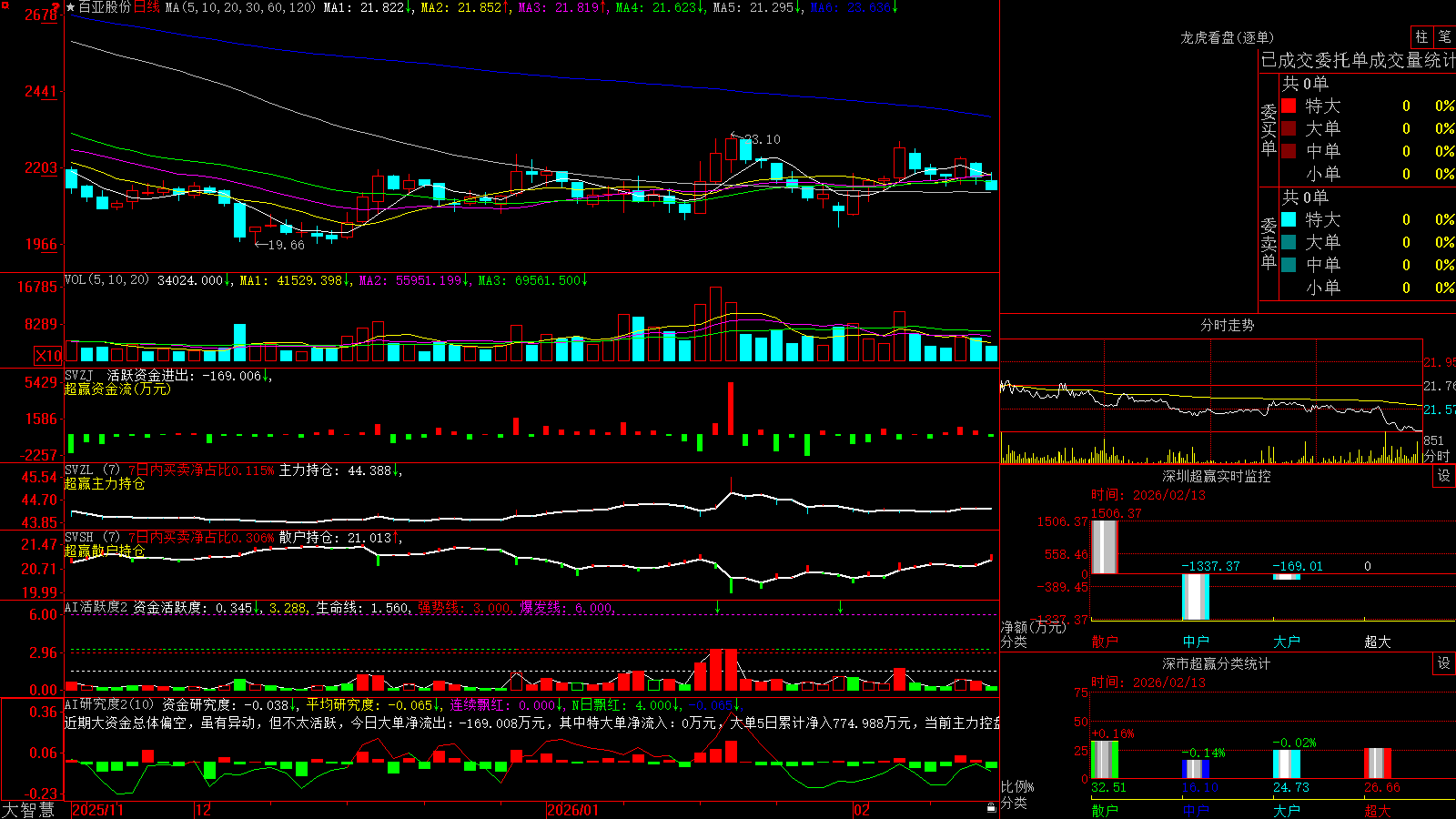The height and width of the screenshot is (819, 1456).
Task: Click the 散户持仓: 21.013 value
Action: pyautogui.click(x=335, y=537)
